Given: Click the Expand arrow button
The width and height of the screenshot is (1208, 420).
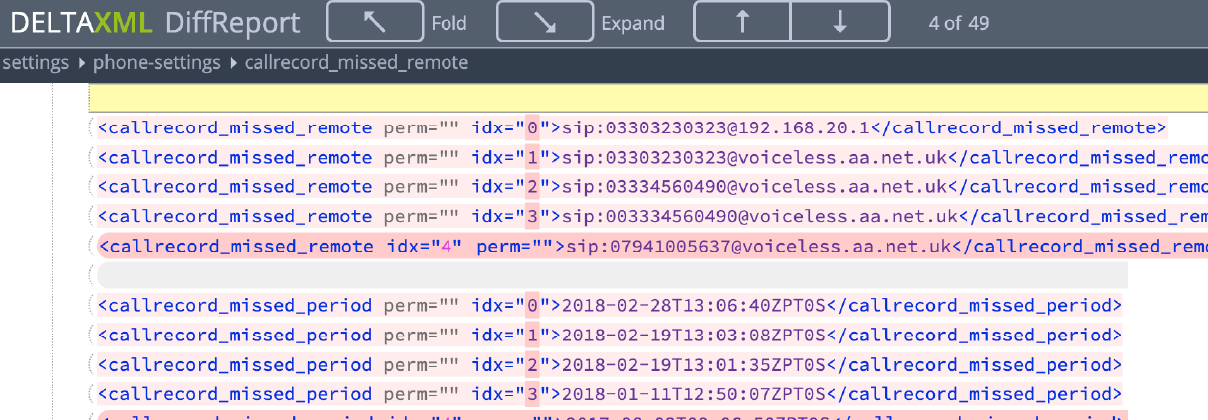Looking at the screenshot, I should (x=545, y=22).
